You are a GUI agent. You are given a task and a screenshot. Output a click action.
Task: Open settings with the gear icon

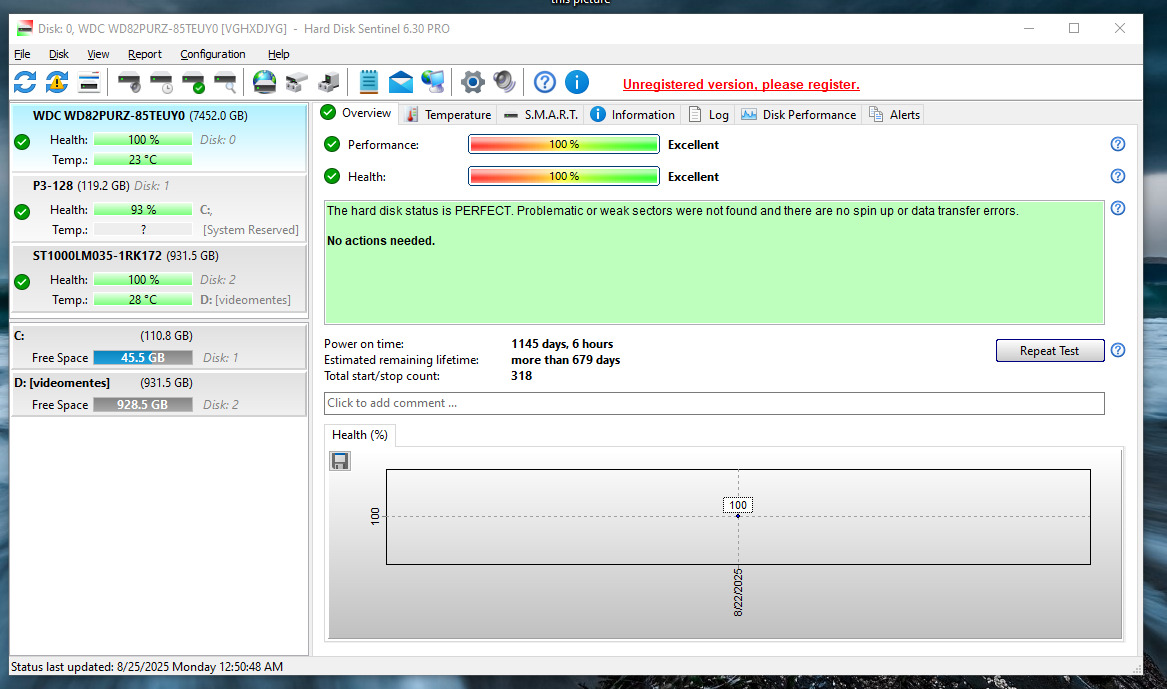pyautogui.click(x=472, y=82)
